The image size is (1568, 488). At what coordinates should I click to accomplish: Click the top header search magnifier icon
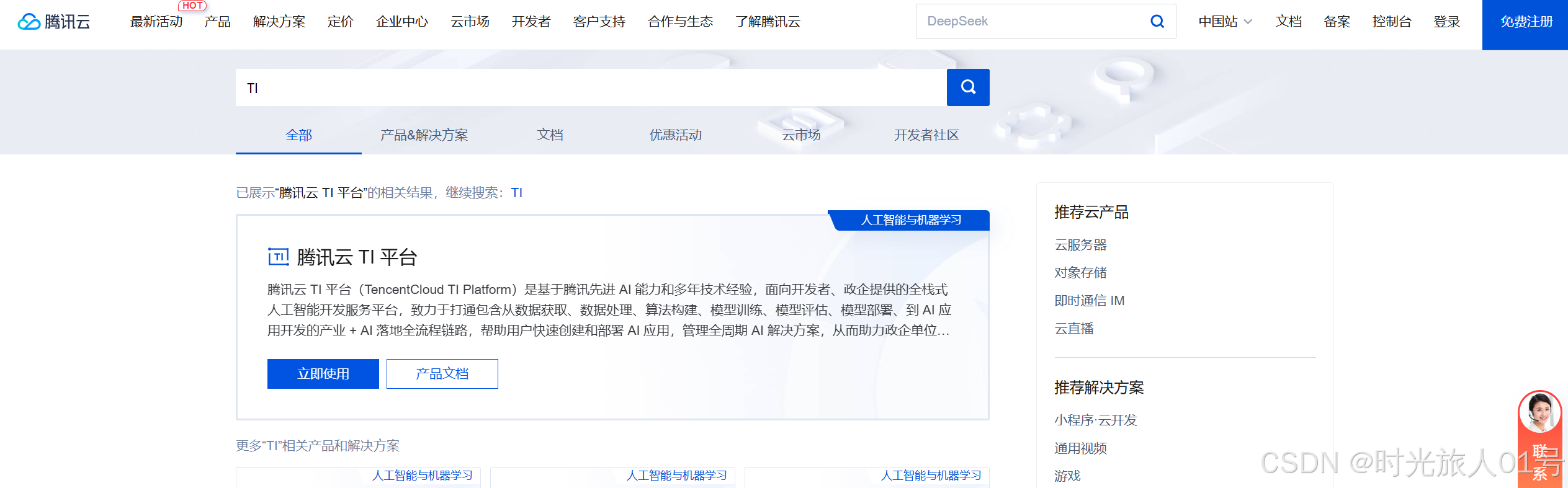pyautogui.click(x=1157, y=22)
